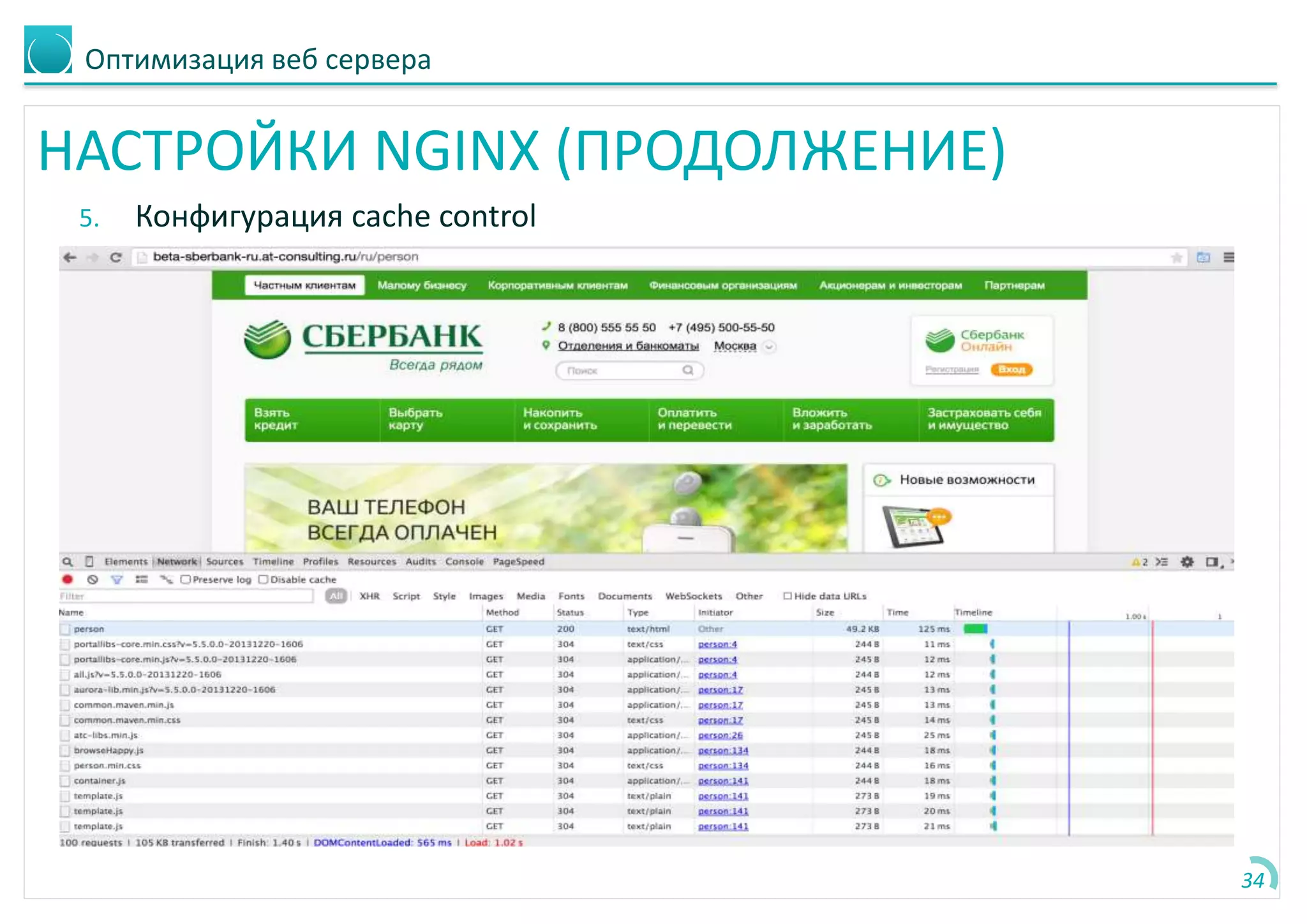This screenshot has height=924, width=1307.
Task: Click the red record network log button
Action: [x=68, y=579]
